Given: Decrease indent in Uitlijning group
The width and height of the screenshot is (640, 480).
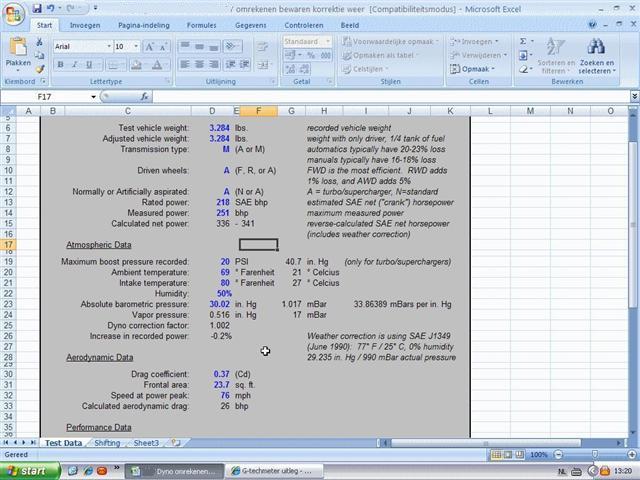Looking at the screenshot, I should pyautogui.click(x=231, y=64).
